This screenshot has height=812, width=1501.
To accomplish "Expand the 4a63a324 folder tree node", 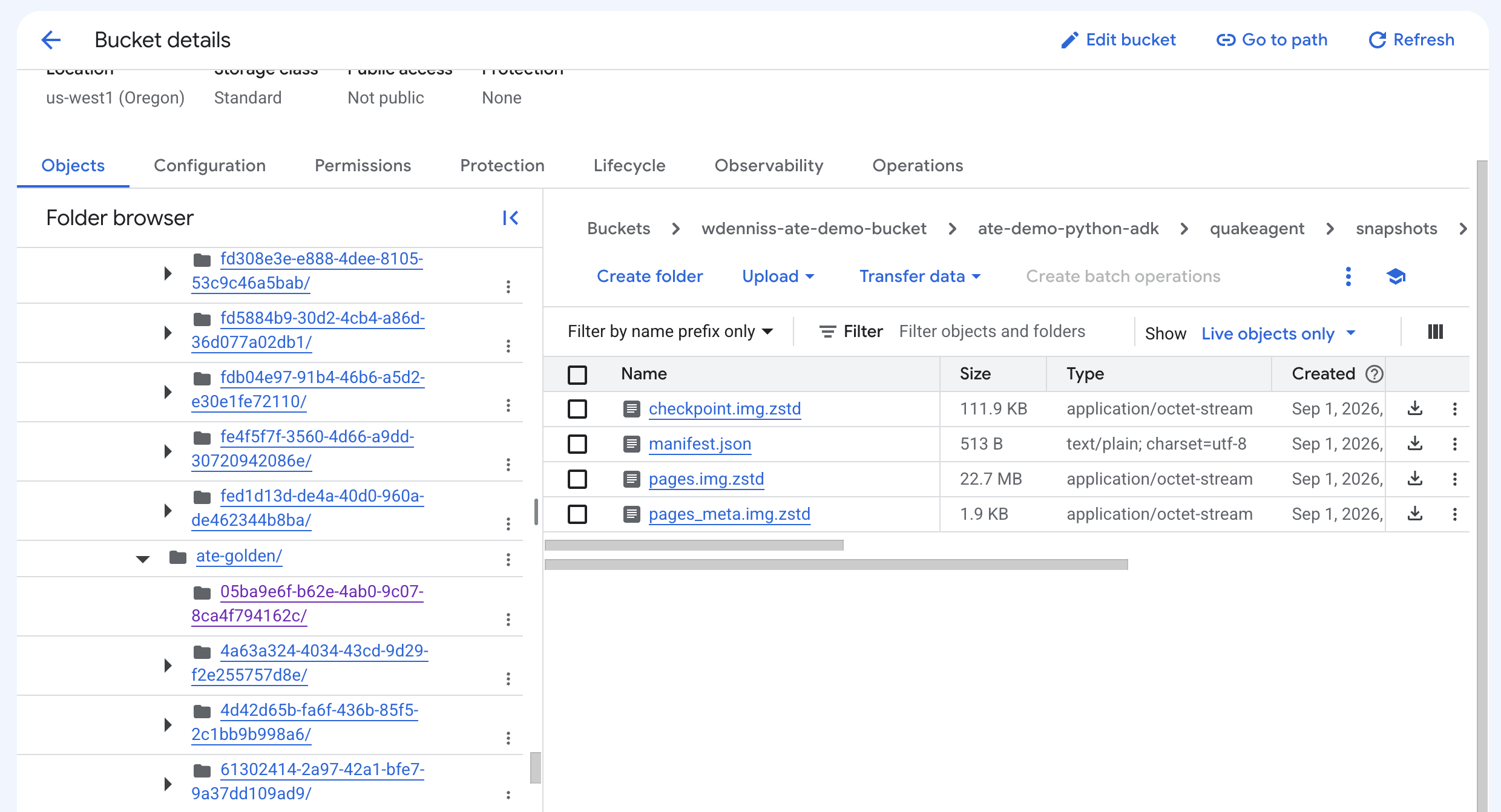I will [168, 665].
